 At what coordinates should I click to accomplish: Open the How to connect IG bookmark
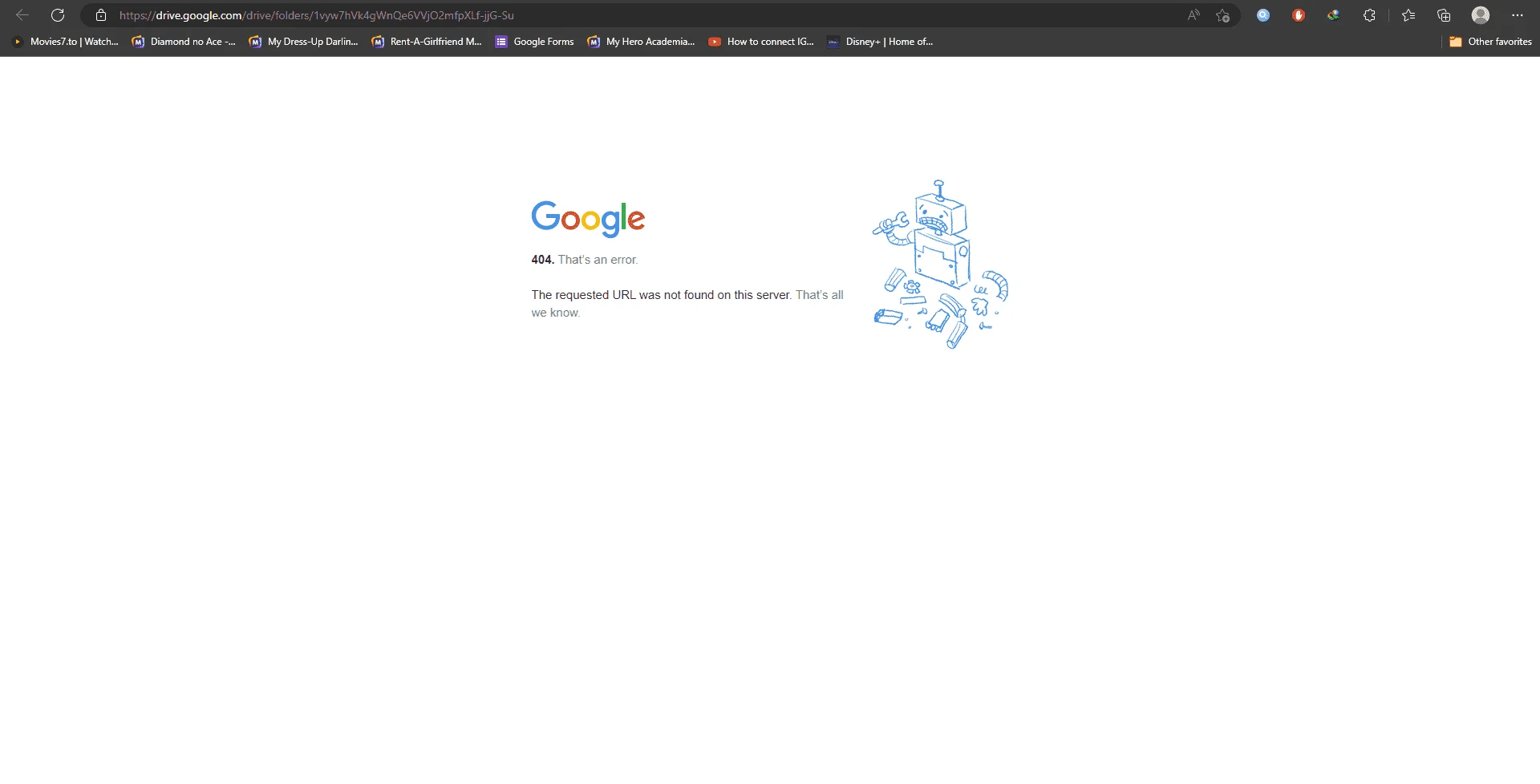pyautogui.click(x=761, y=42)
